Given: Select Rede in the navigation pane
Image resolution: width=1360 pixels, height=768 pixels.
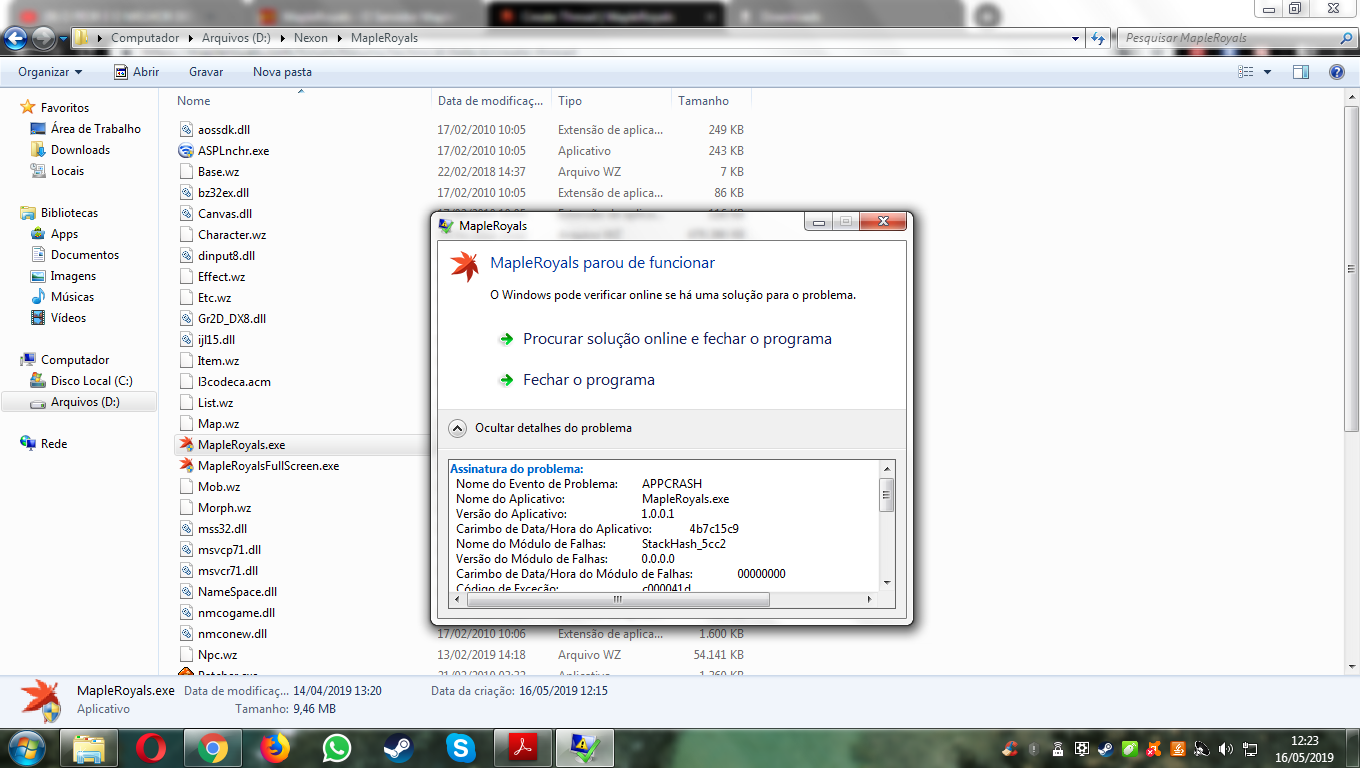Looking at the screenshot, I should pos(54,444).
